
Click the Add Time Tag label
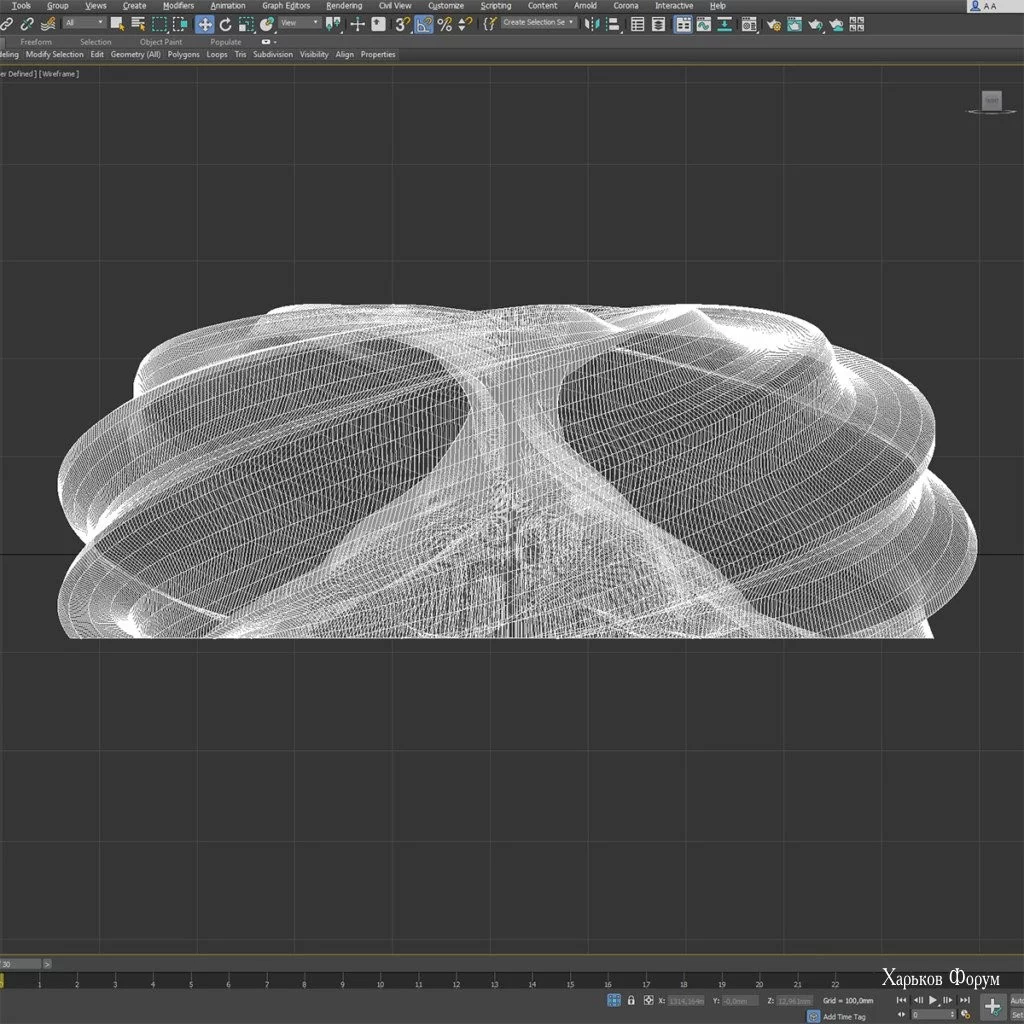pyautogui.click(x=844, y=1016)
